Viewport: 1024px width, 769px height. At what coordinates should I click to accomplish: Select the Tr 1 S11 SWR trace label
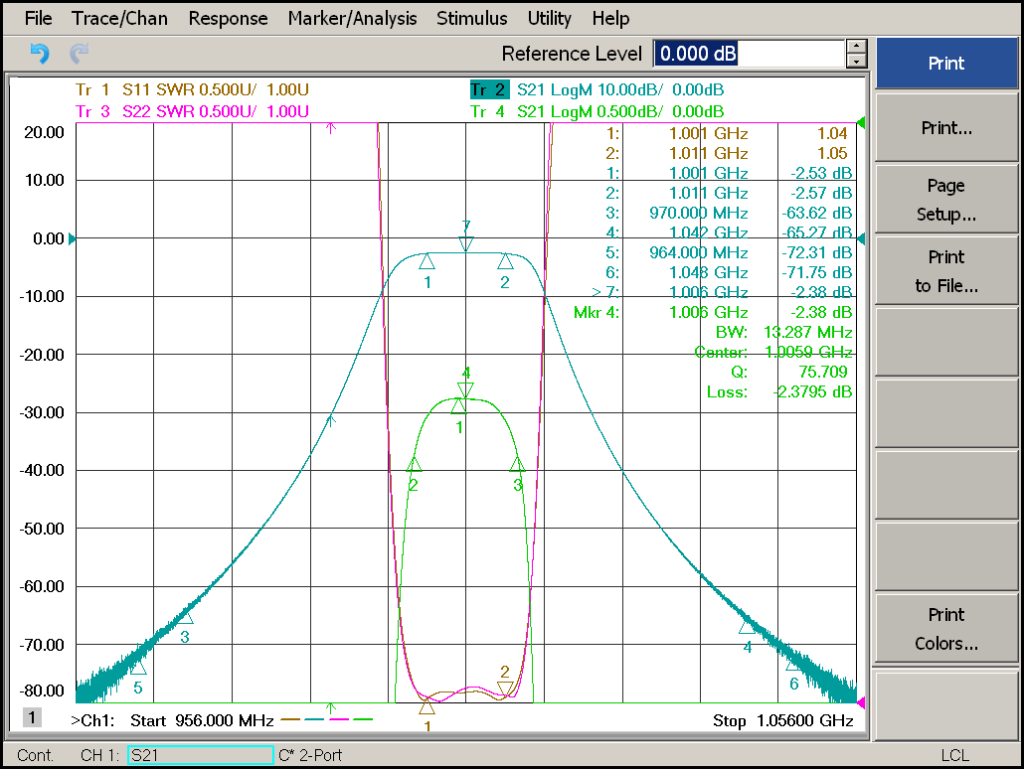click(192, 89)
